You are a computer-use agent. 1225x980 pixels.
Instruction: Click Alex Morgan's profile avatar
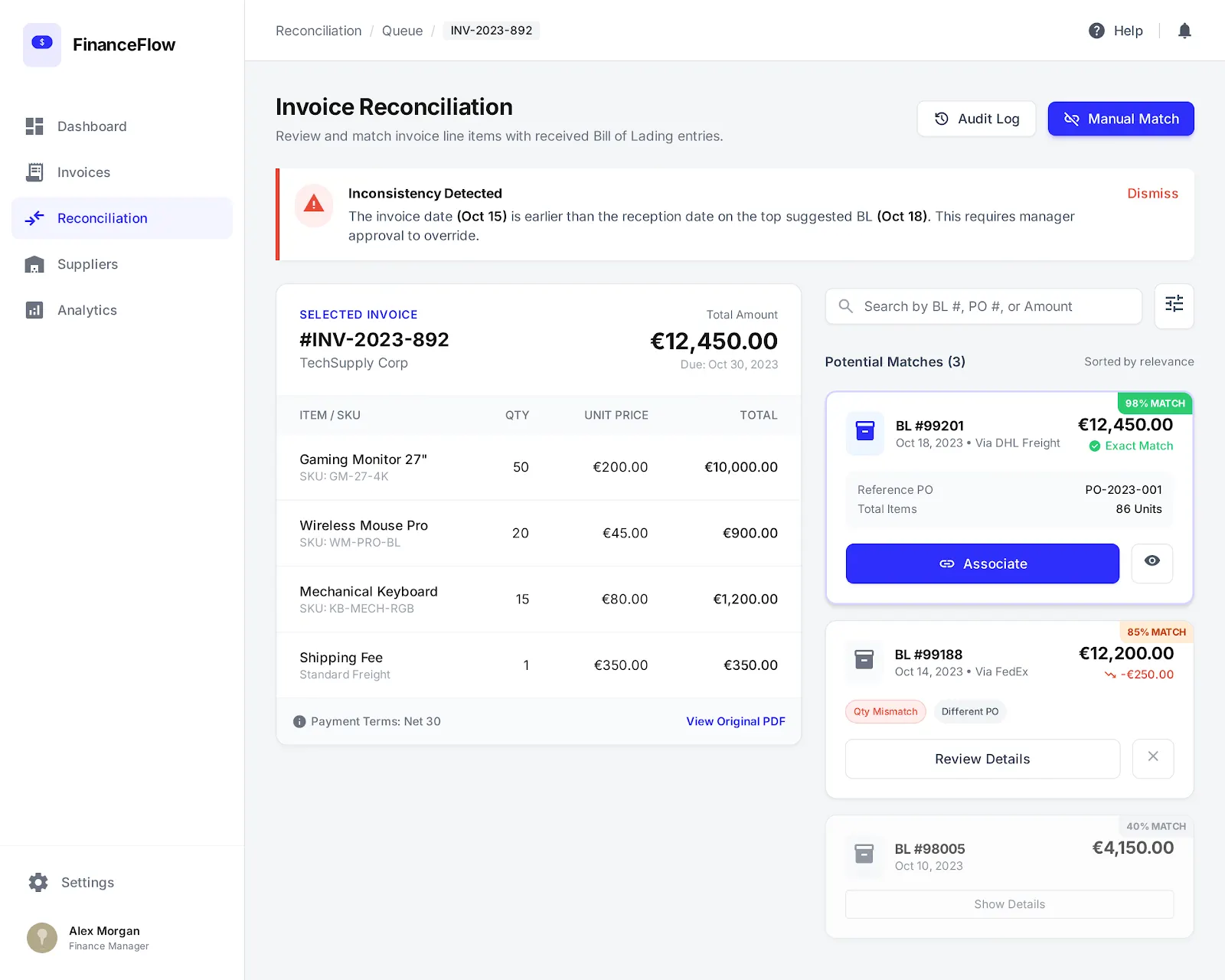click(42, 937)
